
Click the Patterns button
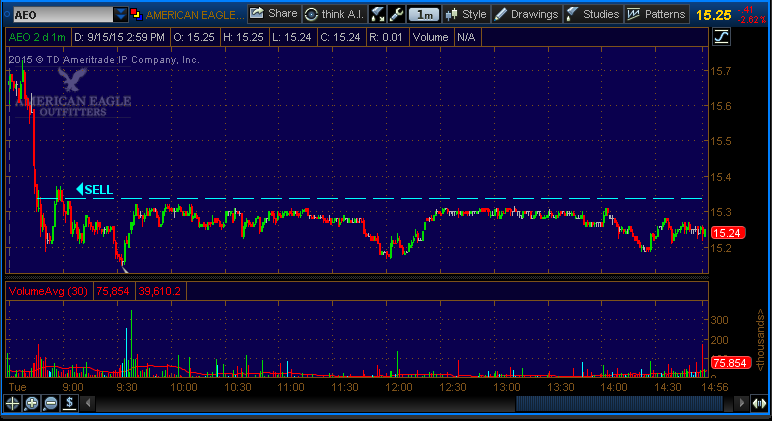click(x=656, y=14)
